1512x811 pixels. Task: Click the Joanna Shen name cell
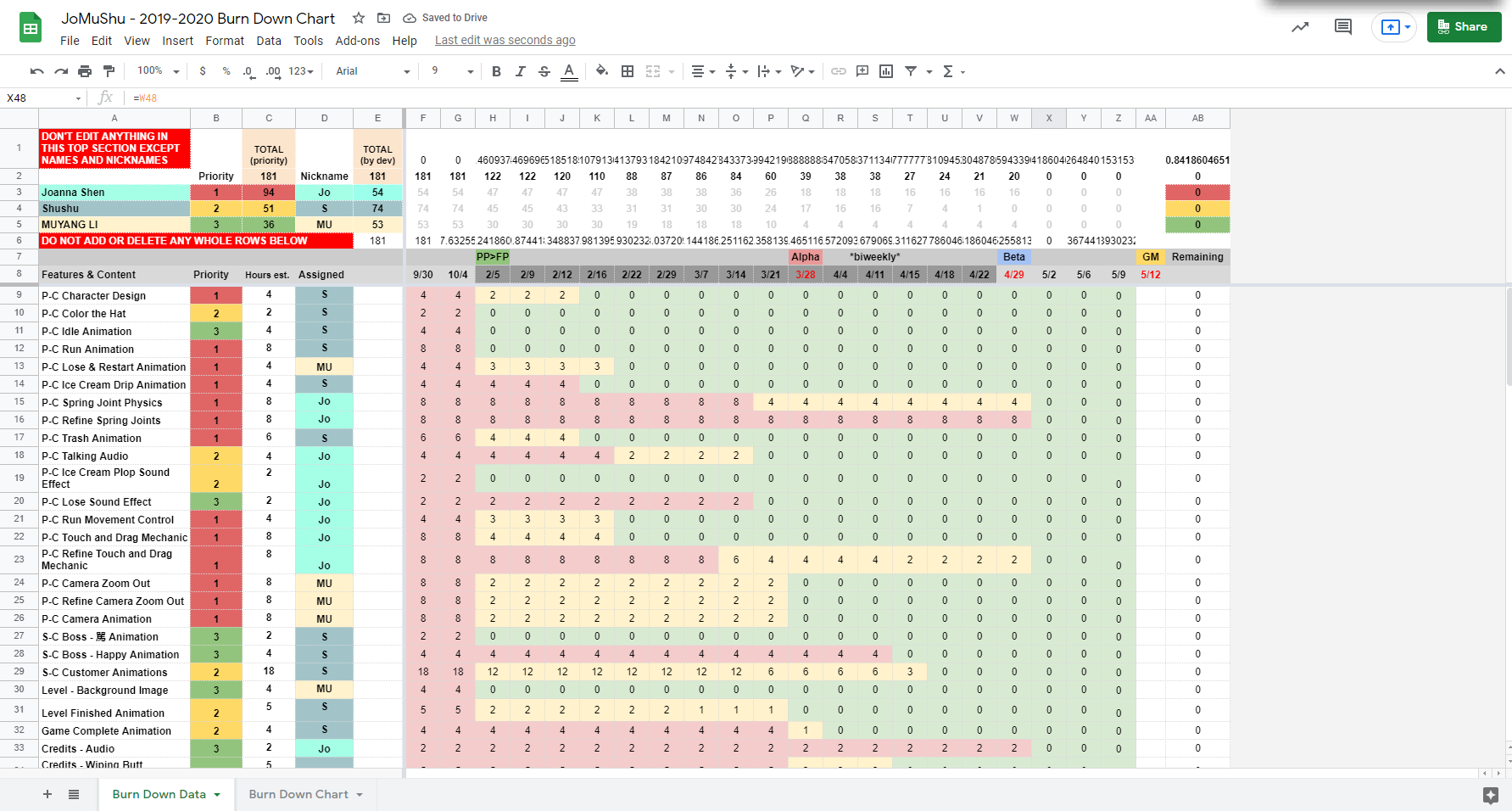[114, 193]
